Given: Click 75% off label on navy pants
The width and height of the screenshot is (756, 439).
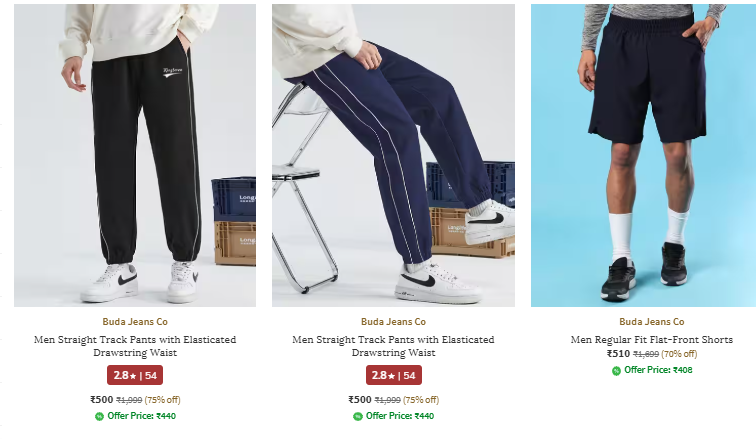Looking at the screenshot, I should [x=421, y=400].
